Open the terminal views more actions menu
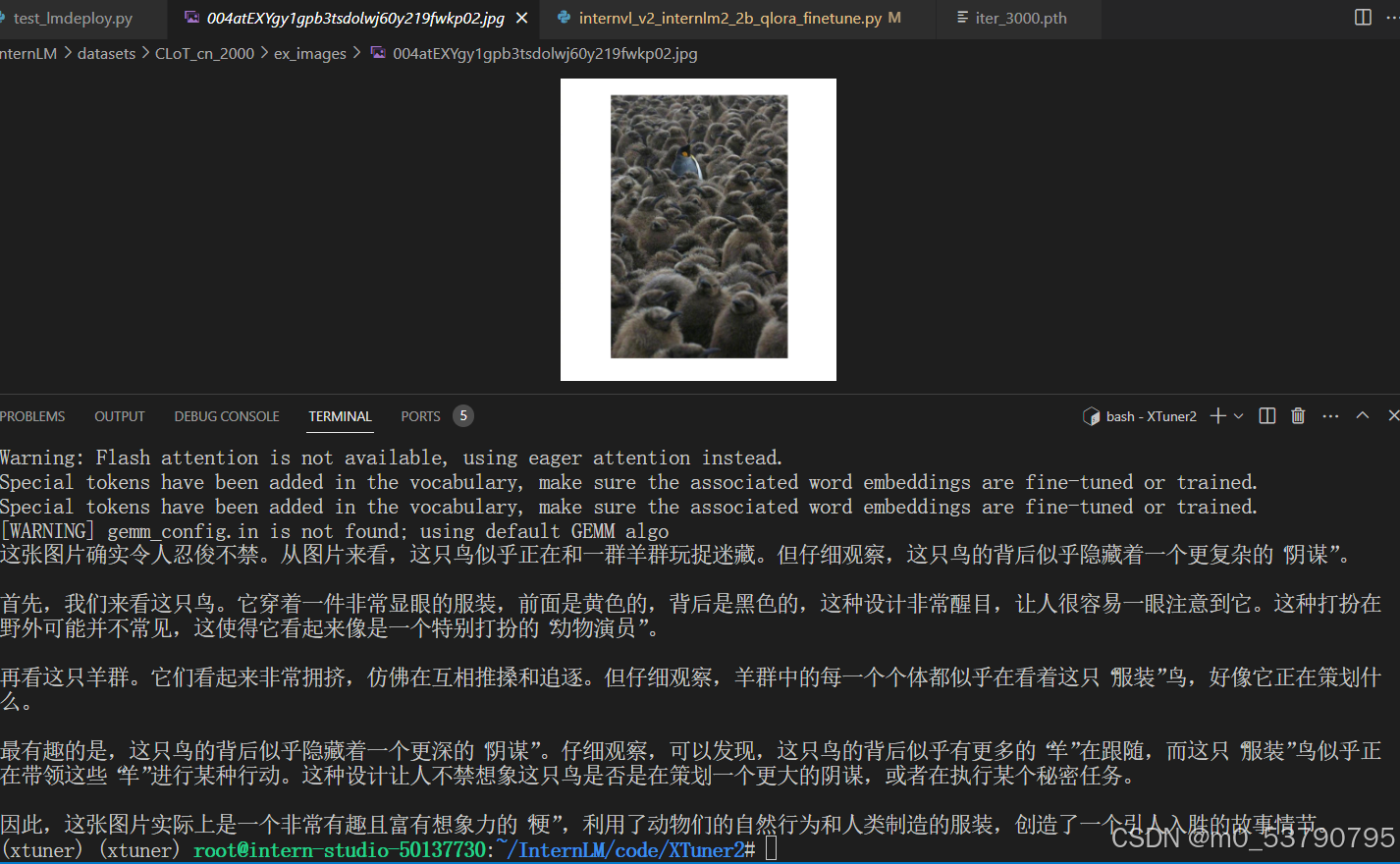Screen dimensions: 1400x864 point(1330,415)
